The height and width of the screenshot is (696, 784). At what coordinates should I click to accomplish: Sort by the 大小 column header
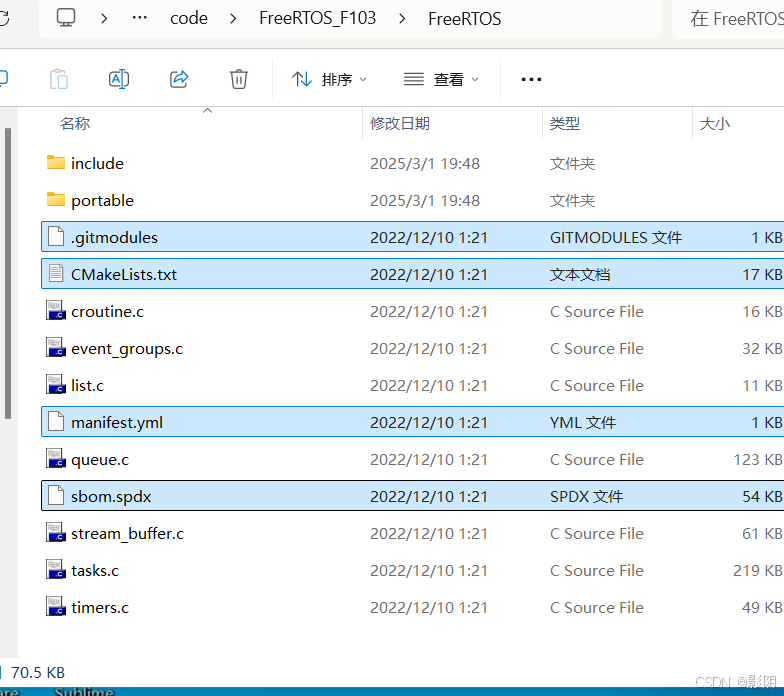[x=715, y=124]
